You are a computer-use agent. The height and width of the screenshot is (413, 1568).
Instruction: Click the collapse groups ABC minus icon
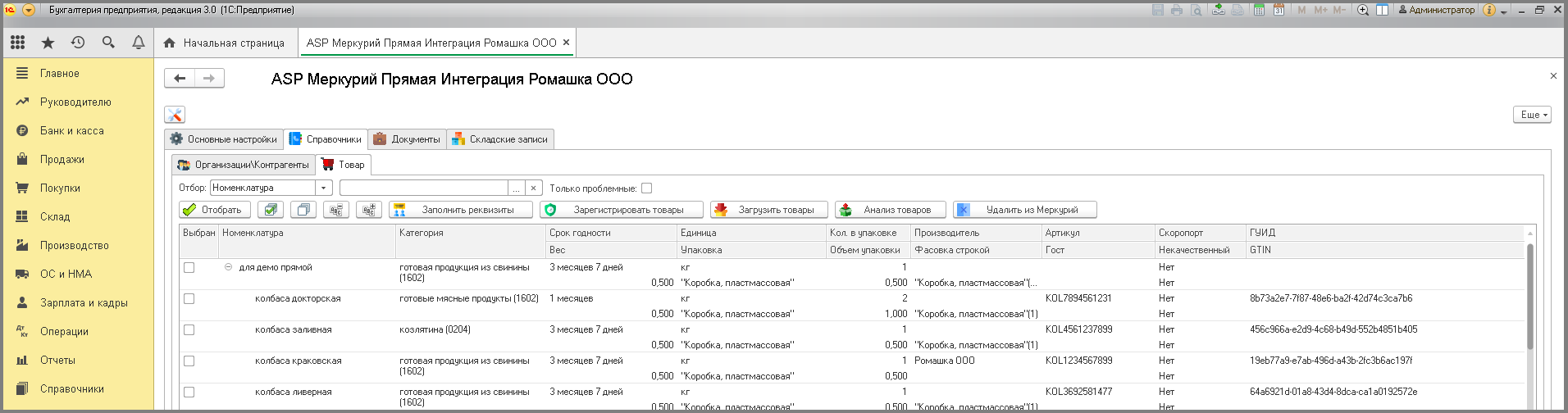(x=336, y=210)
